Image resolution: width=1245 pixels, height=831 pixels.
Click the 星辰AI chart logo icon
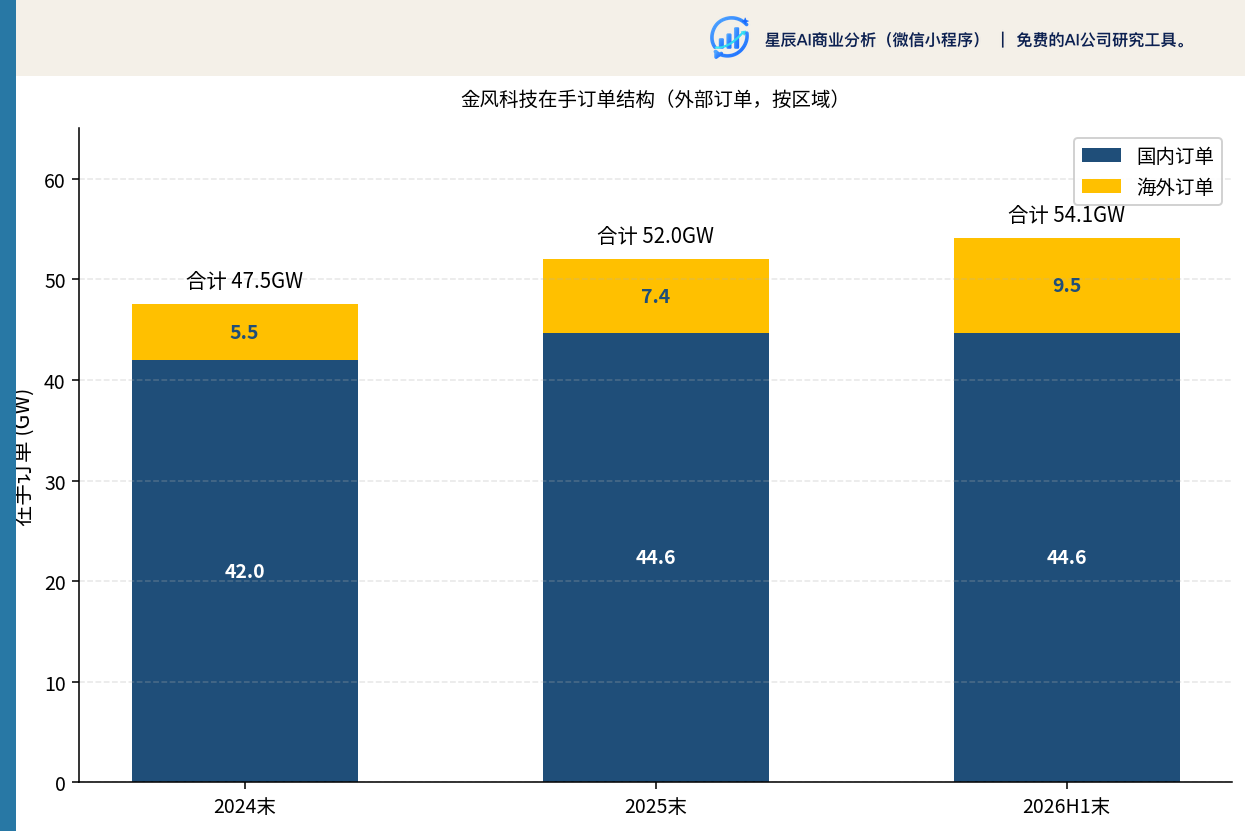point(729,38)
